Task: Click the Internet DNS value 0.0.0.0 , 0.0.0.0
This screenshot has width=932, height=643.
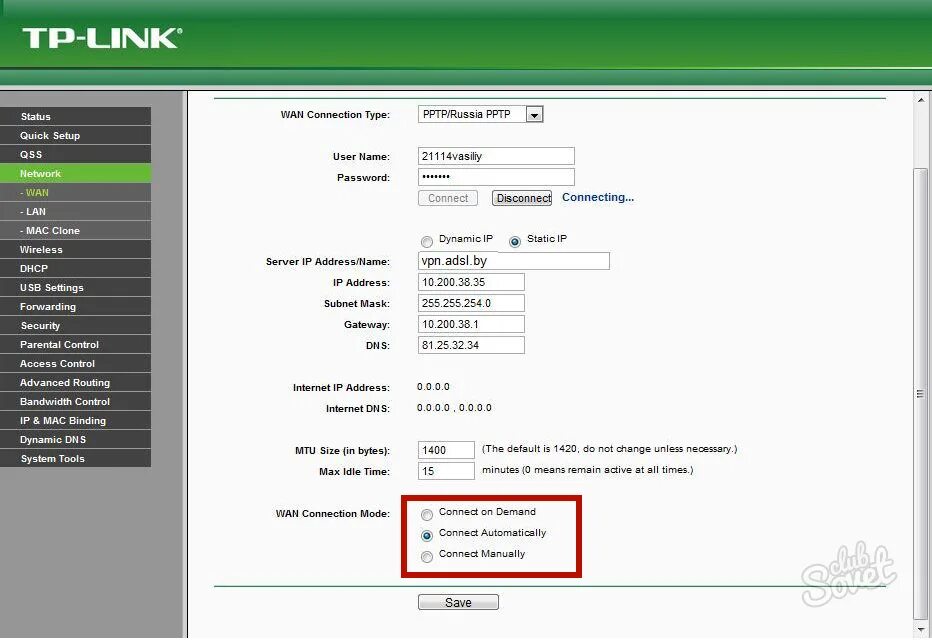Action: (454, 408)
